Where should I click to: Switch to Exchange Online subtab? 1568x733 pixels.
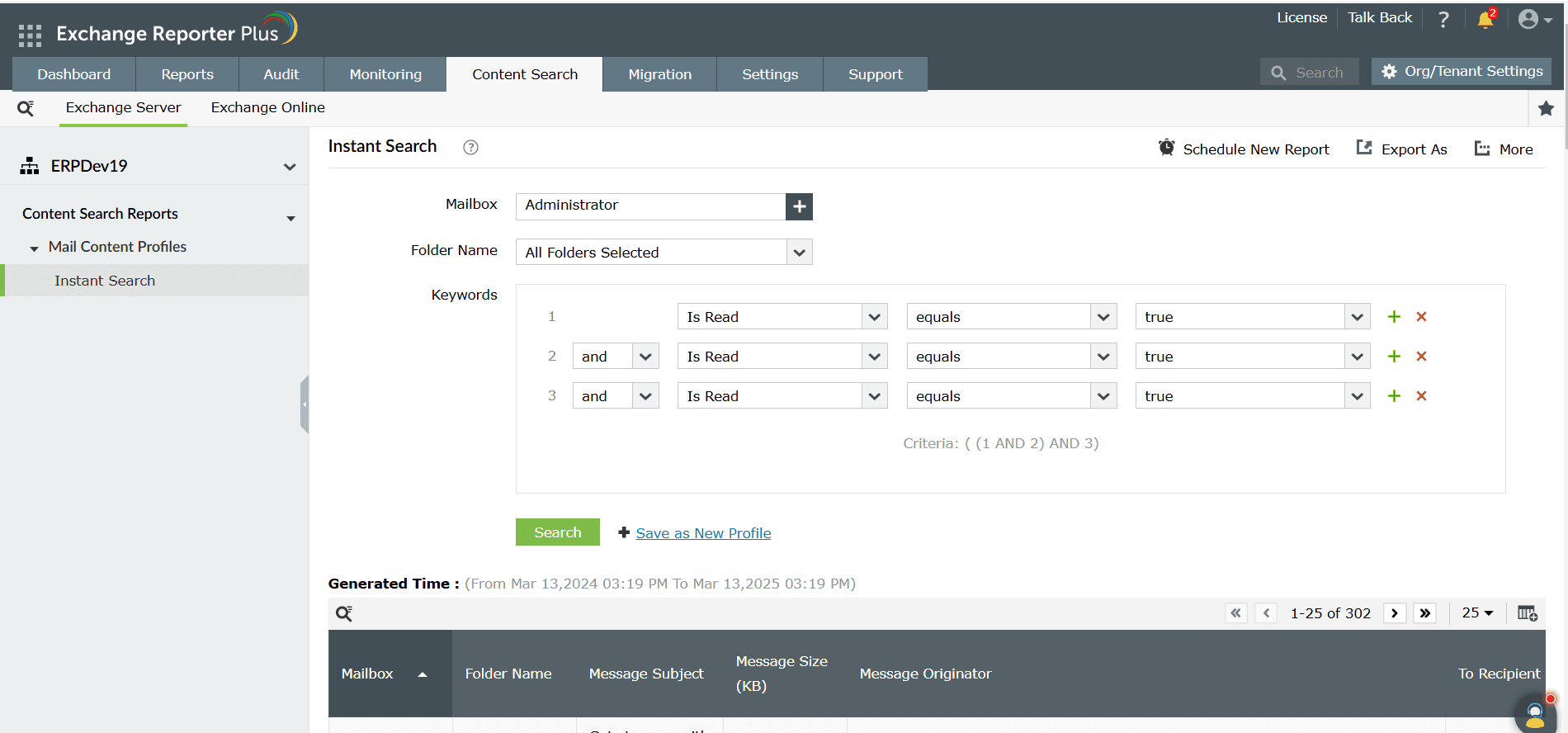[x=268, y=107]
